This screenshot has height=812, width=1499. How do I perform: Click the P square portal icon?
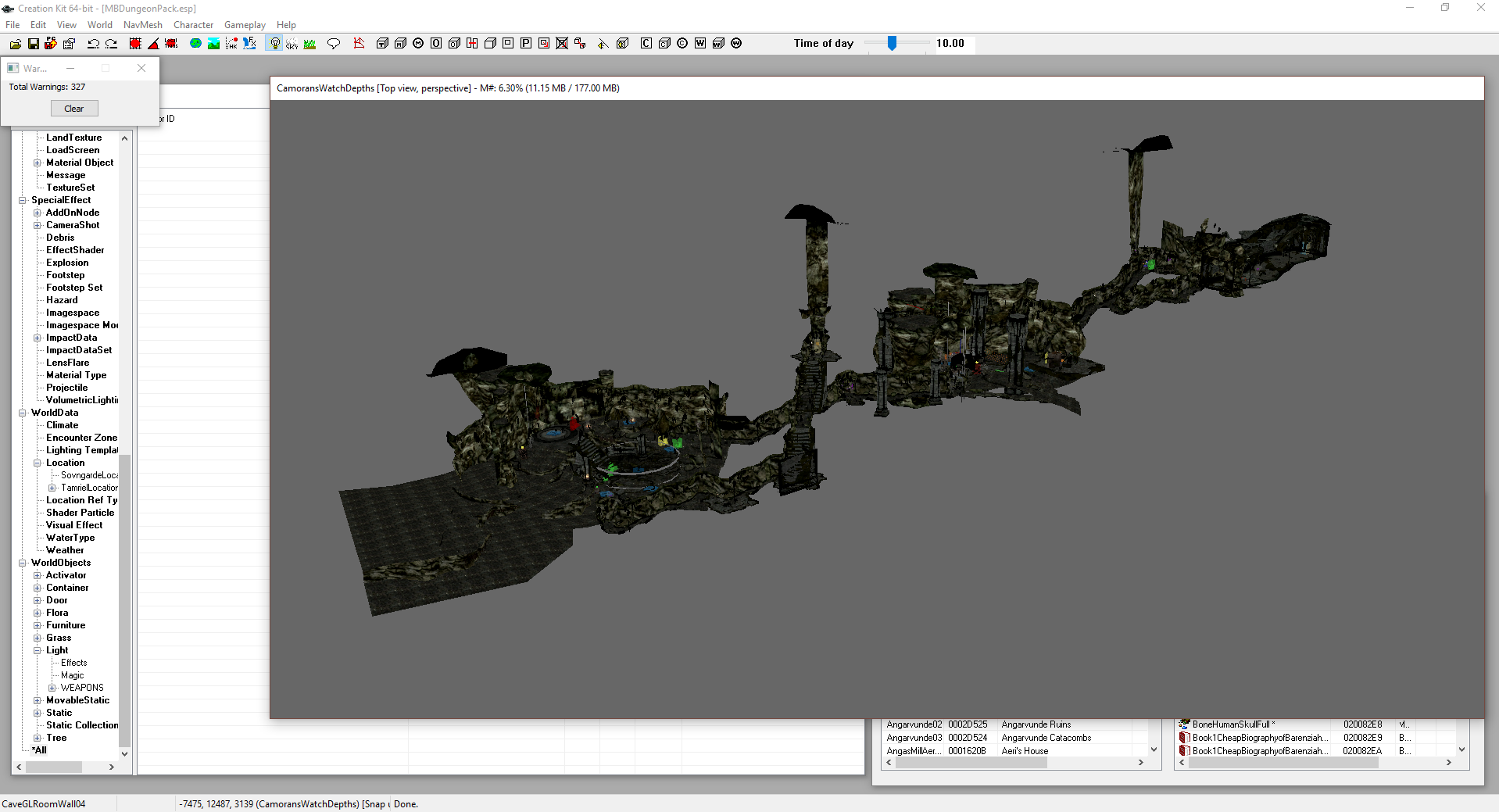pyautogui.click(x=526, y=44)
